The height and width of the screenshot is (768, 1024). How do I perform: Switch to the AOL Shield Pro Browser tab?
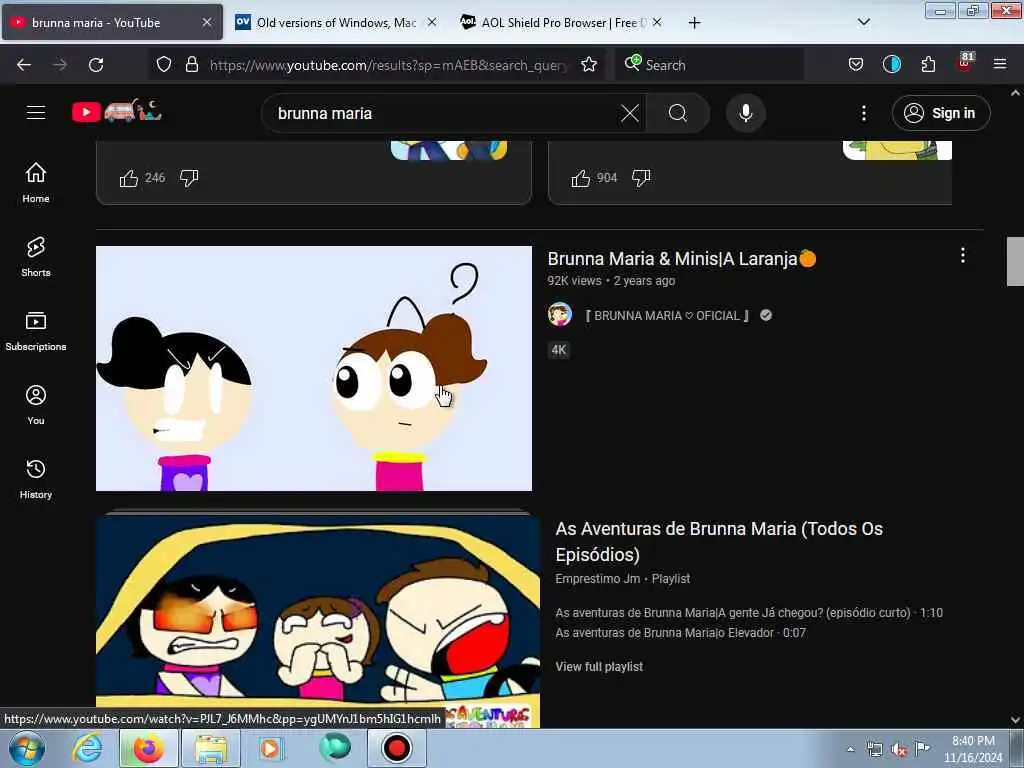[x=562, y=22]
